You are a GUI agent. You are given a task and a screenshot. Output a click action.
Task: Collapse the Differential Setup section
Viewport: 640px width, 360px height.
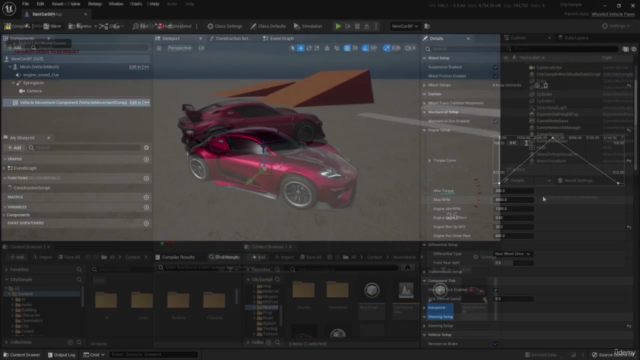pos(424,245)
